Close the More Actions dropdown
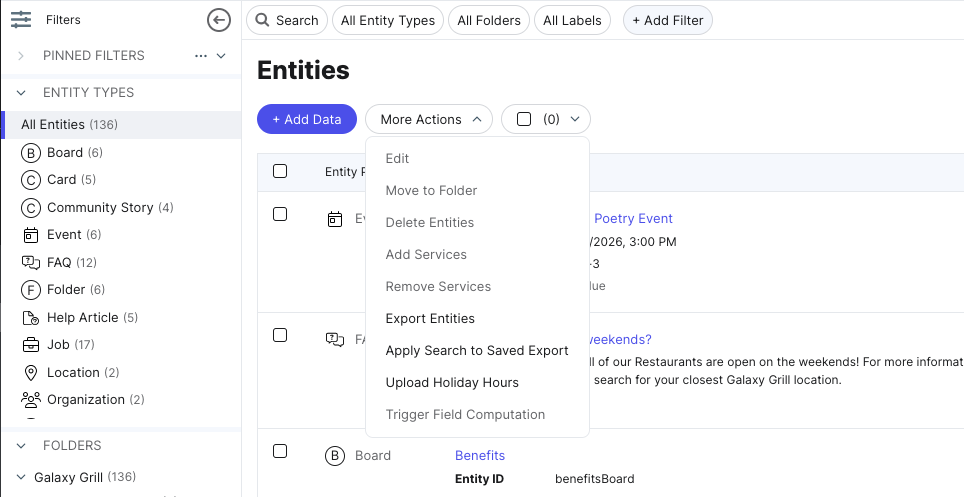The width and height of the screenshot is (964, 497). [x=429, y=119]
